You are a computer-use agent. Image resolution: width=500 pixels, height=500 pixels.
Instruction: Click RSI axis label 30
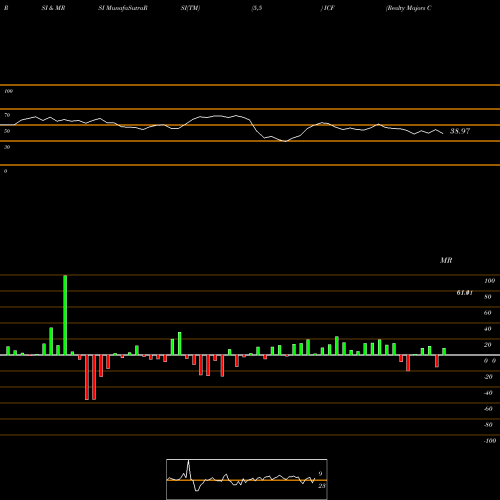pyautogui.click(x=7, y=147)
